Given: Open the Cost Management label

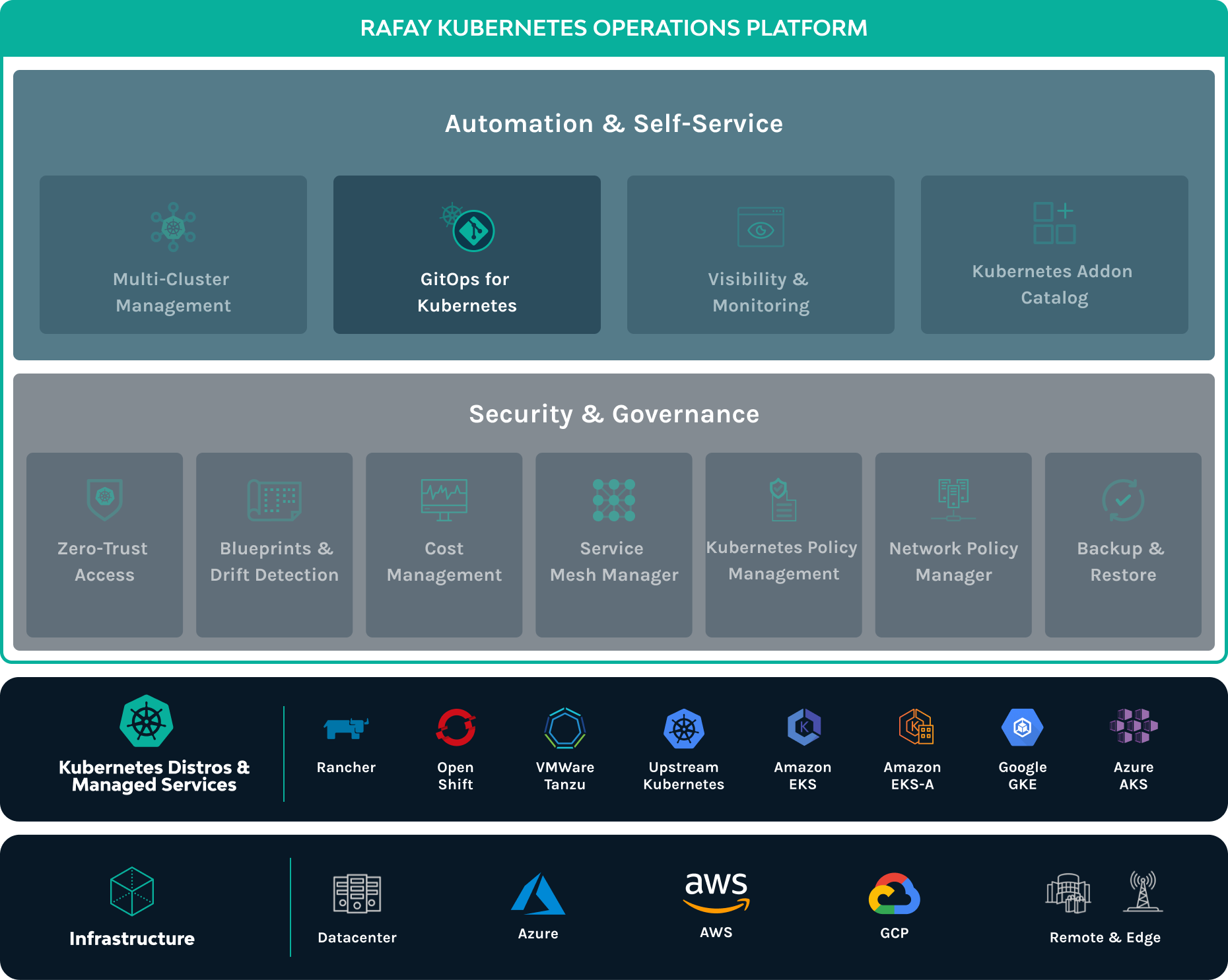Looking at the screenshot, I should click(x=444, y=562).
